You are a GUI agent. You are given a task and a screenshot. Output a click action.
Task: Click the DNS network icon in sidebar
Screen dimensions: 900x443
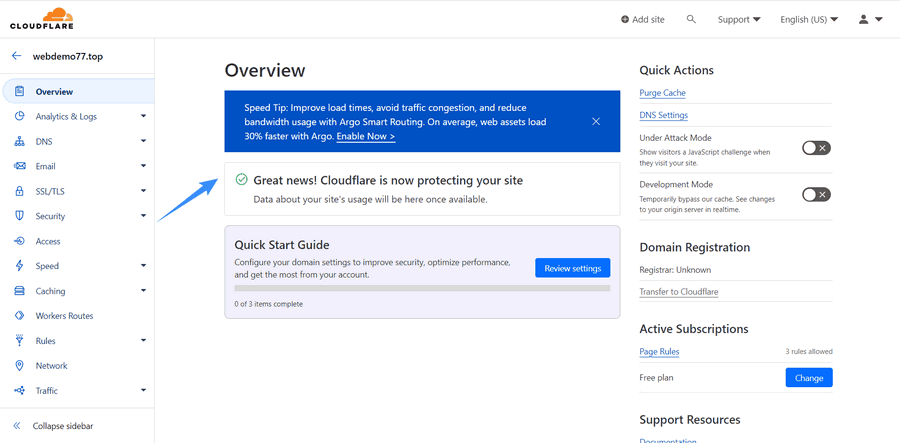(20, 141)
